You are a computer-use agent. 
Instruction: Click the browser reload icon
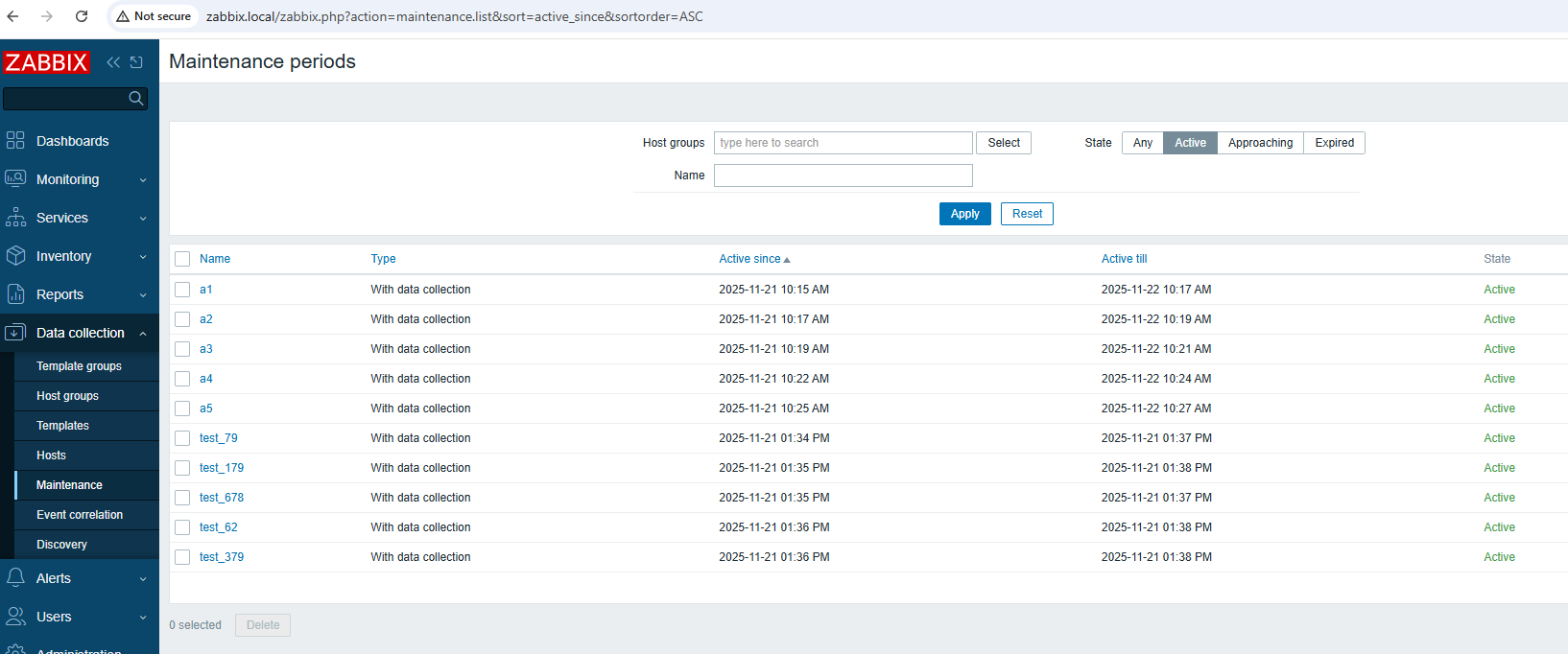click(x=82, y=16)
